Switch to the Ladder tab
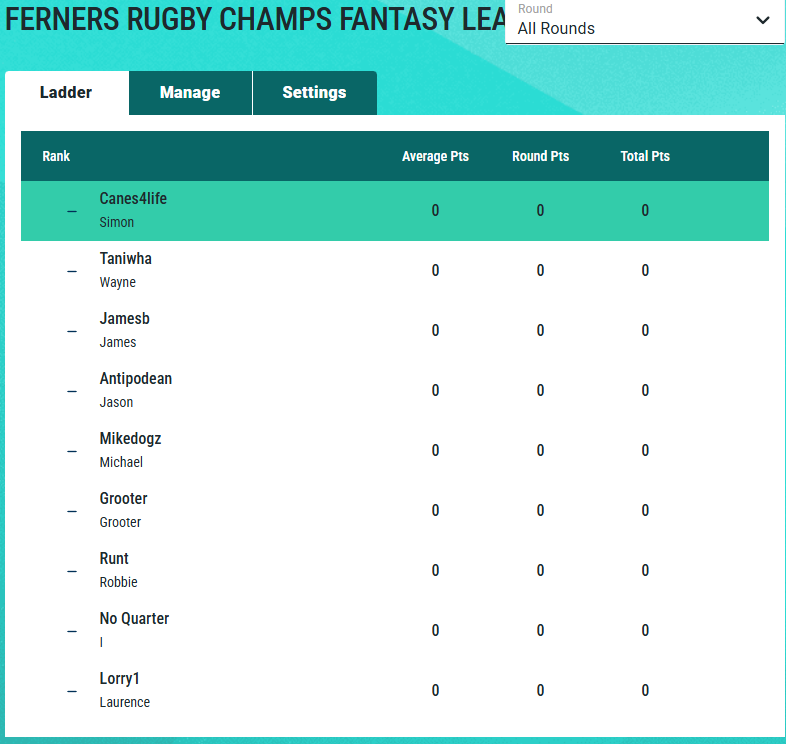 [x=66, y=93]
